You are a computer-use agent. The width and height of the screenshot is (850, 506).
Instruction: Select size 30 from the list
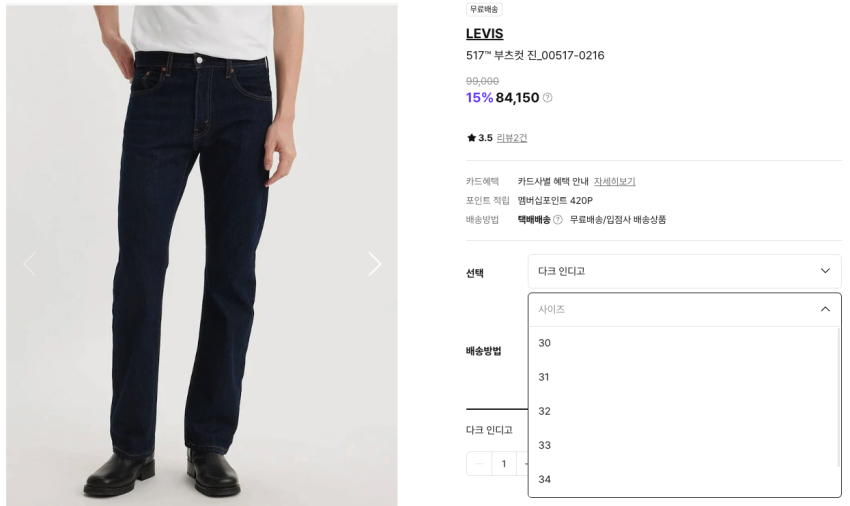[683, 343]
